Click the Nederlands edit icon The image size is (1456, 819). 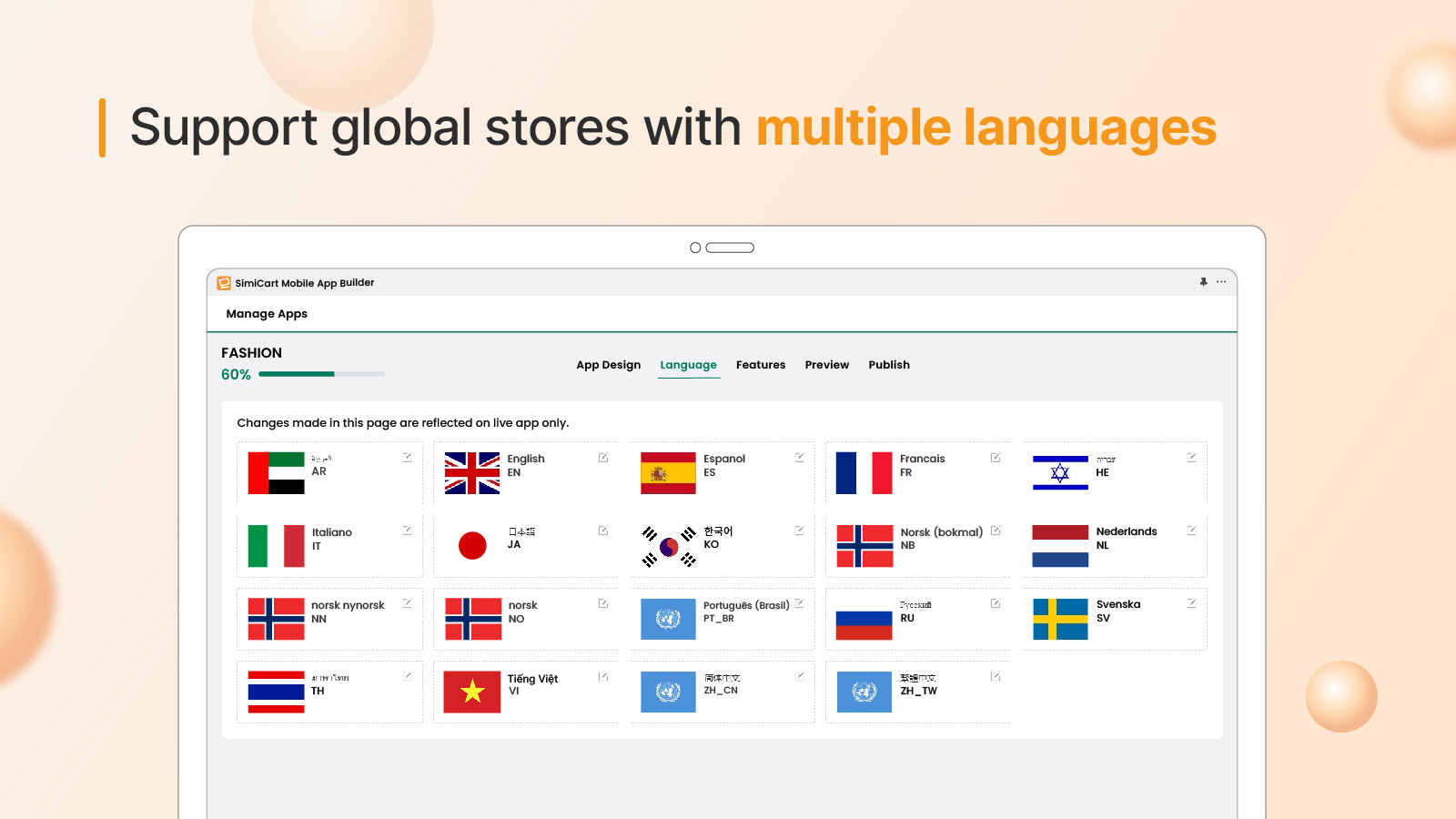[x=1192, y=531]
